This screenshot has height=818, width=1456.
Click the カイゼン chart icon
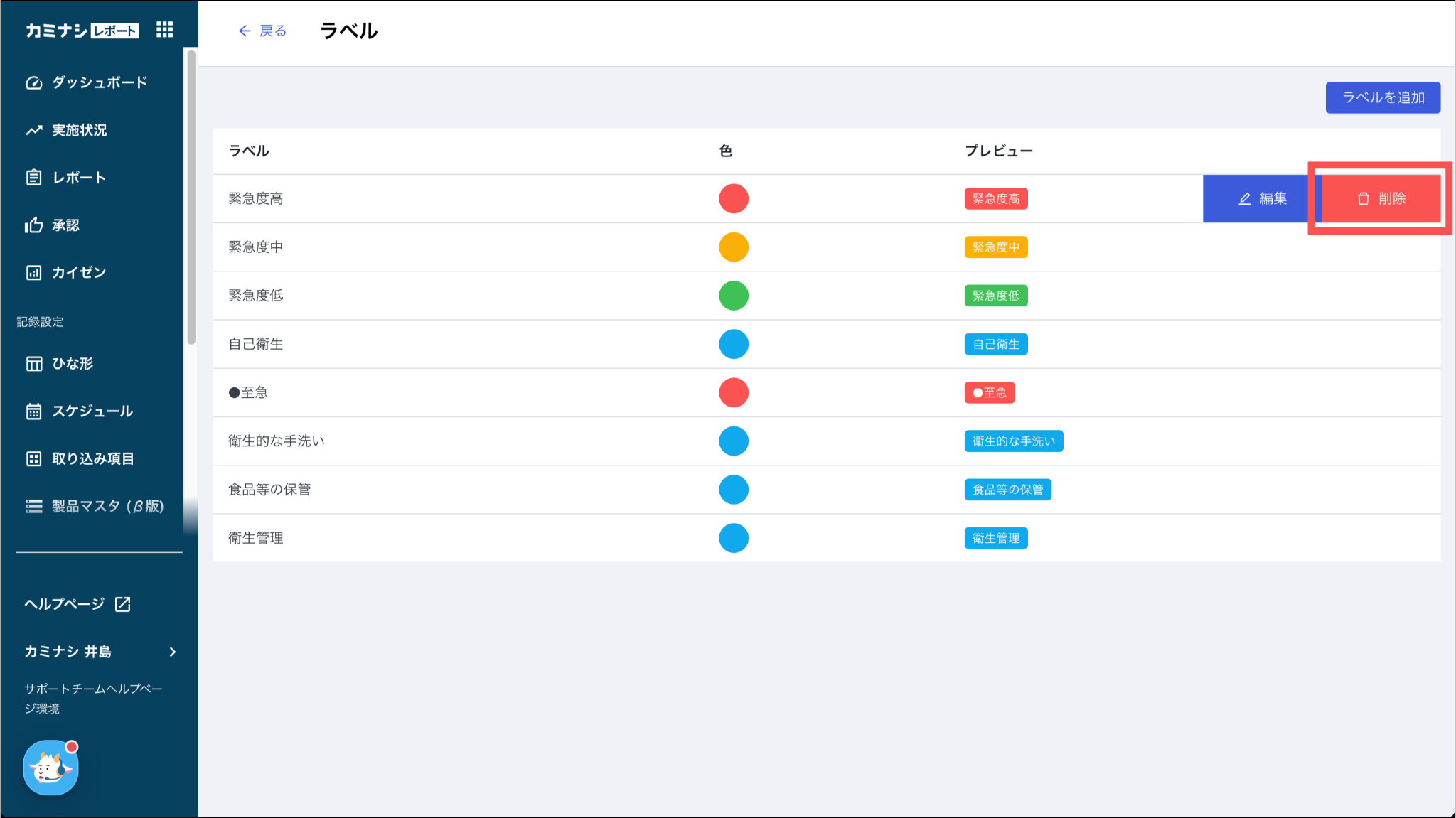(x=33, y=273)
